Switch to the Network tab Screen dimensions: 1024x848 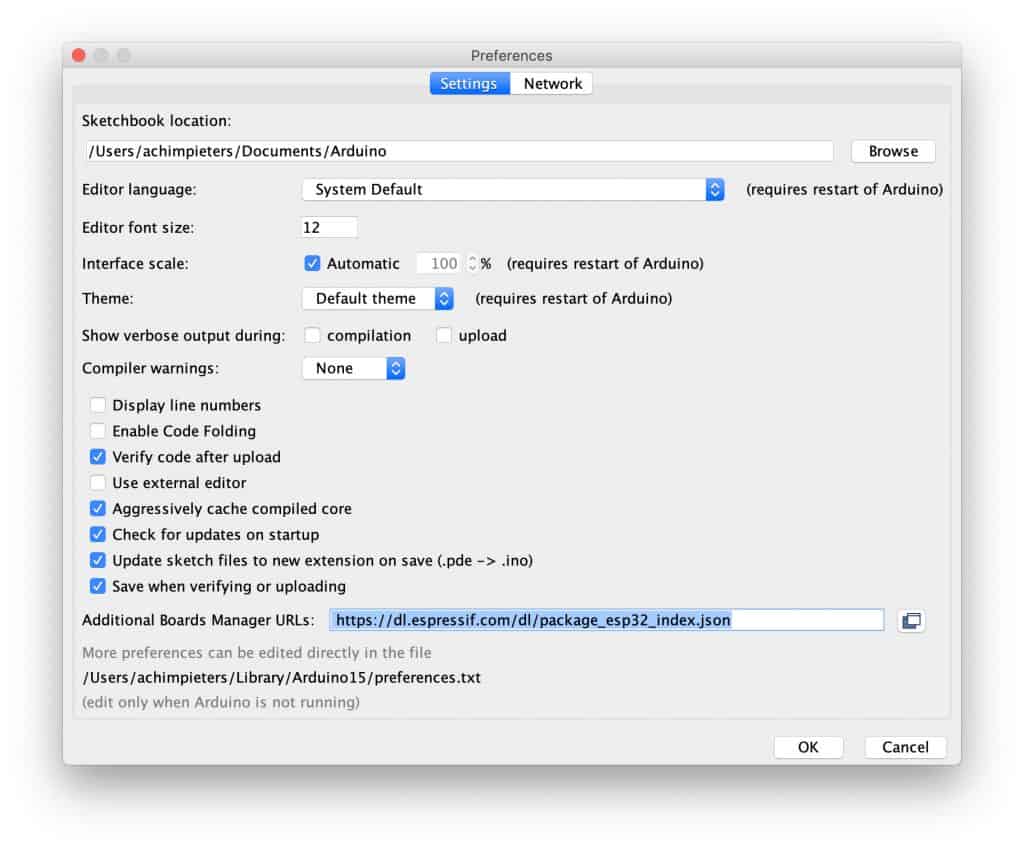[552, 84]
